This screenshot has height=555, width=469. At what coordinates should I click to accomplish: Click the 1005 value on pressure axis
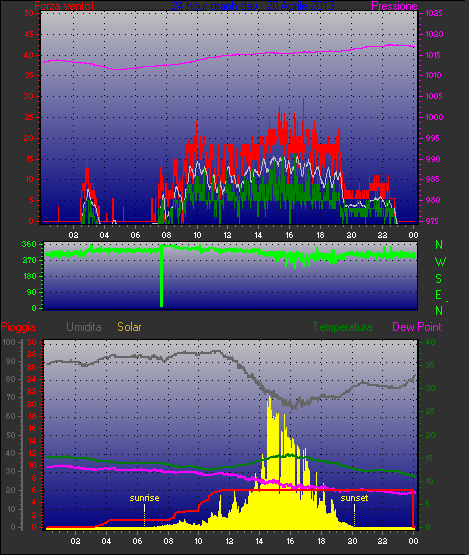434,96
